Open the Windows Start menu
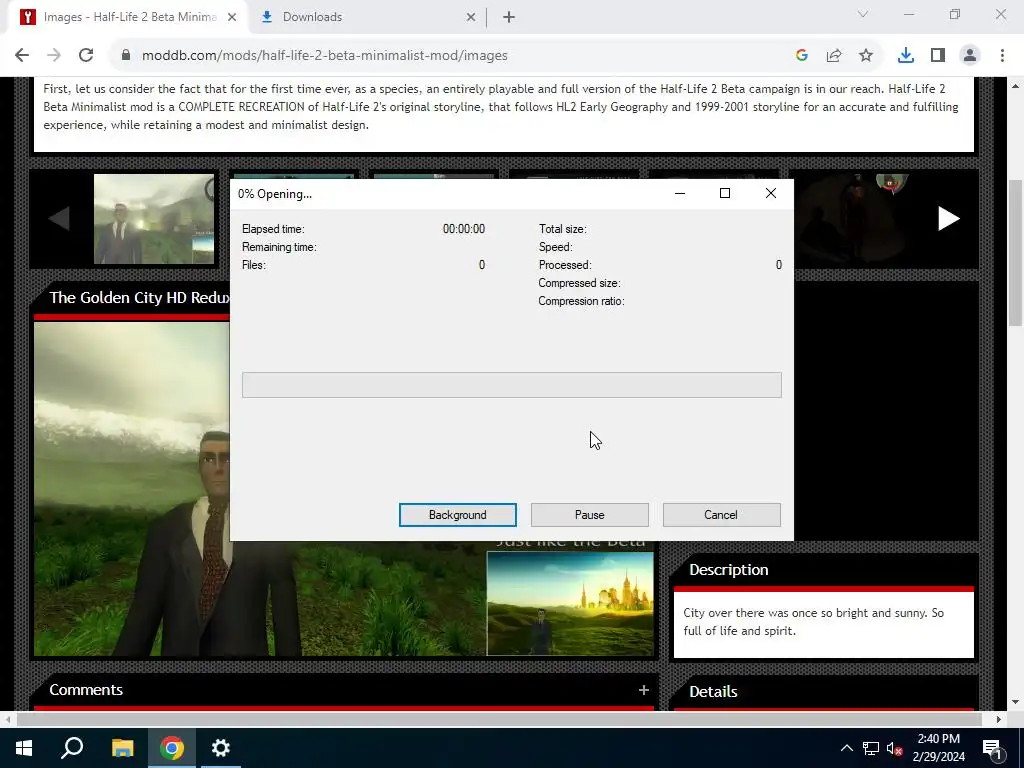1024x768 pixels. point(24,748)
